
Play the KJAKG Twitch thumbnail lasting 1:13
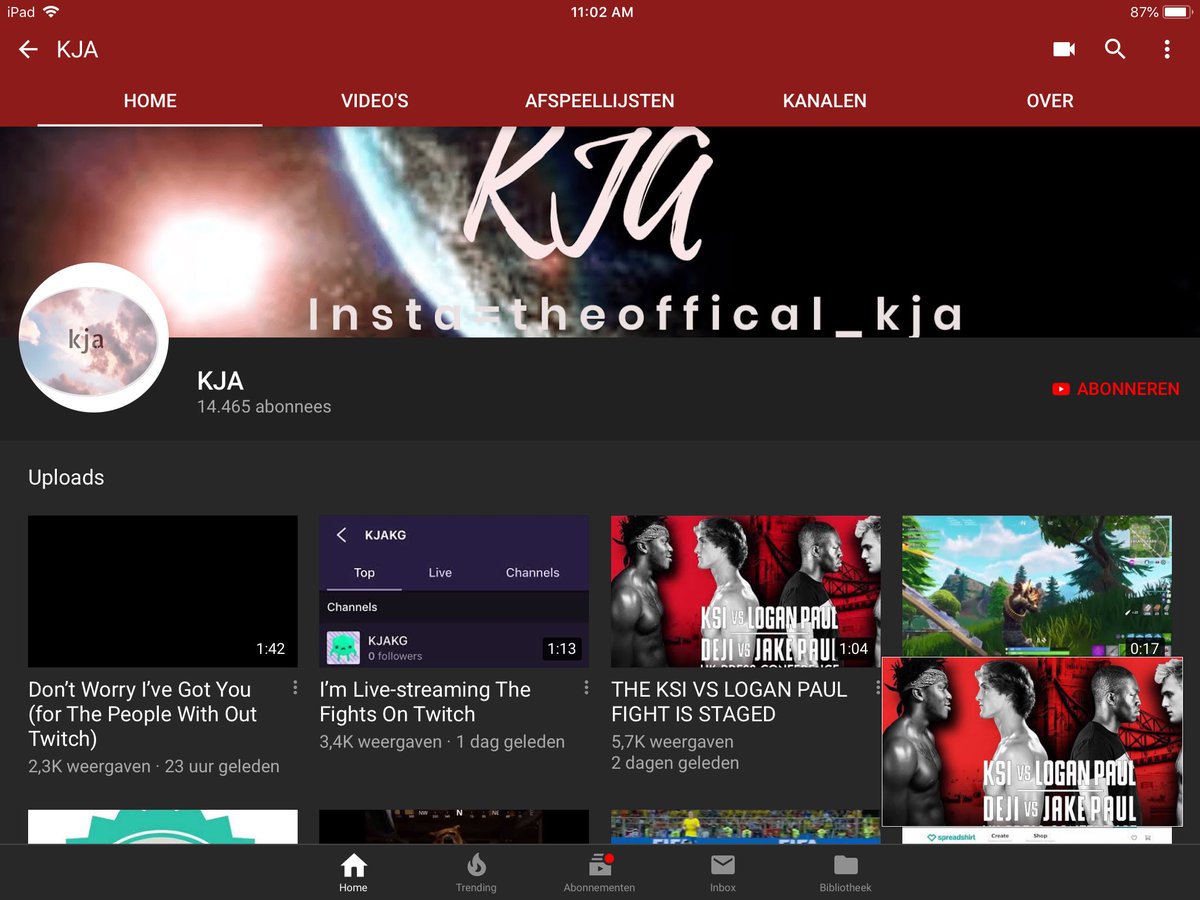[x=454, y=591]
